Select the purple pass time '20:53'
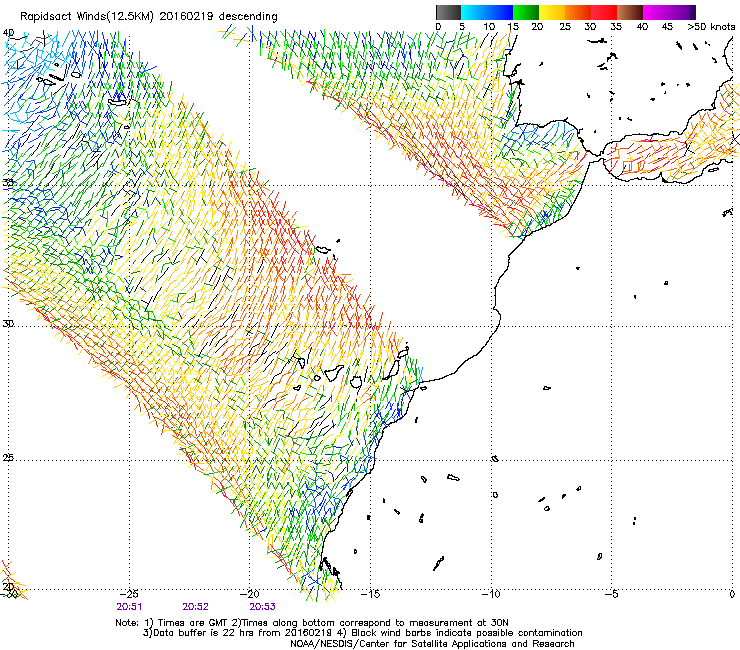The width and height of the screenshot is (740, 650). pos(262,607)
